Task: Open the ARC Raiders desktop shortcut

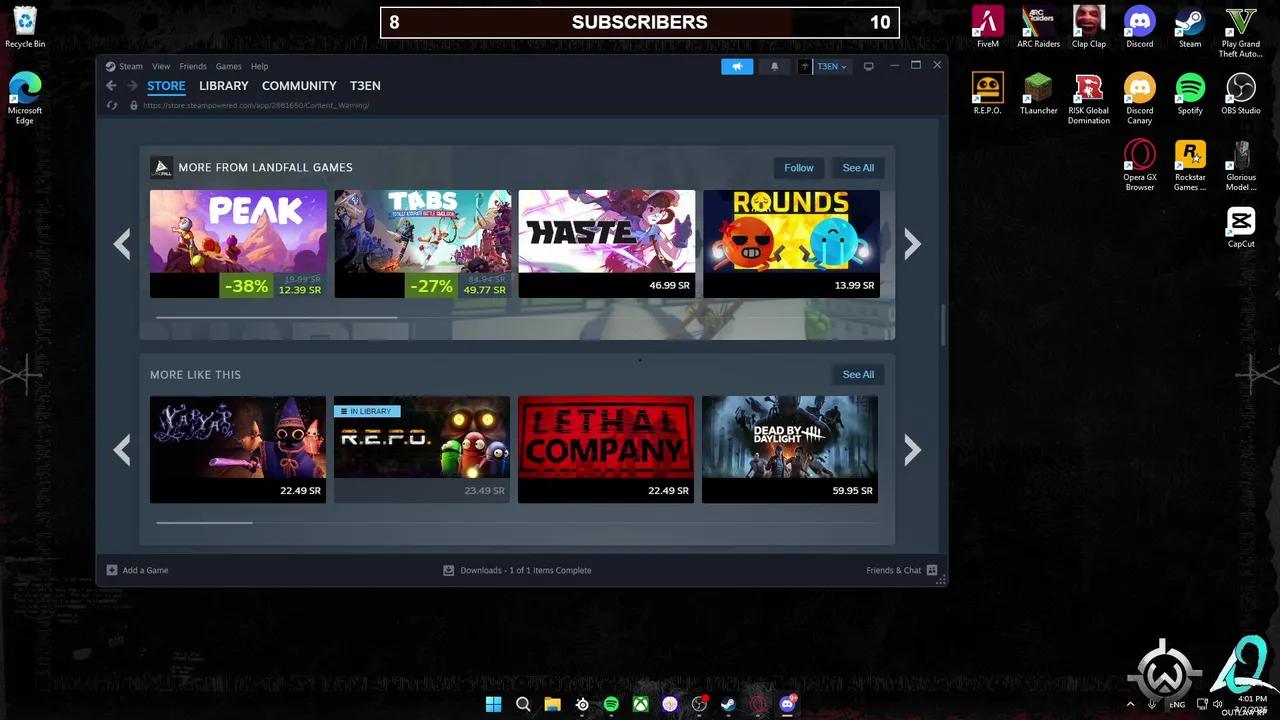Action: (1038, 28)
